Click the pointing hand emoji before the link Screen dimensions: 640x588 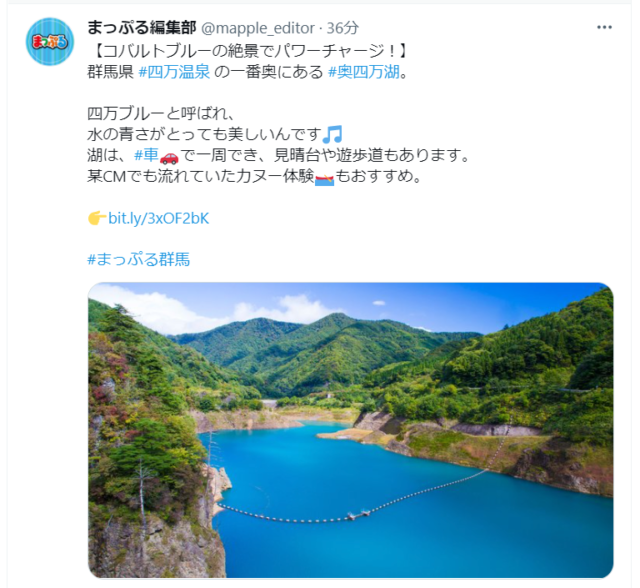97,219
